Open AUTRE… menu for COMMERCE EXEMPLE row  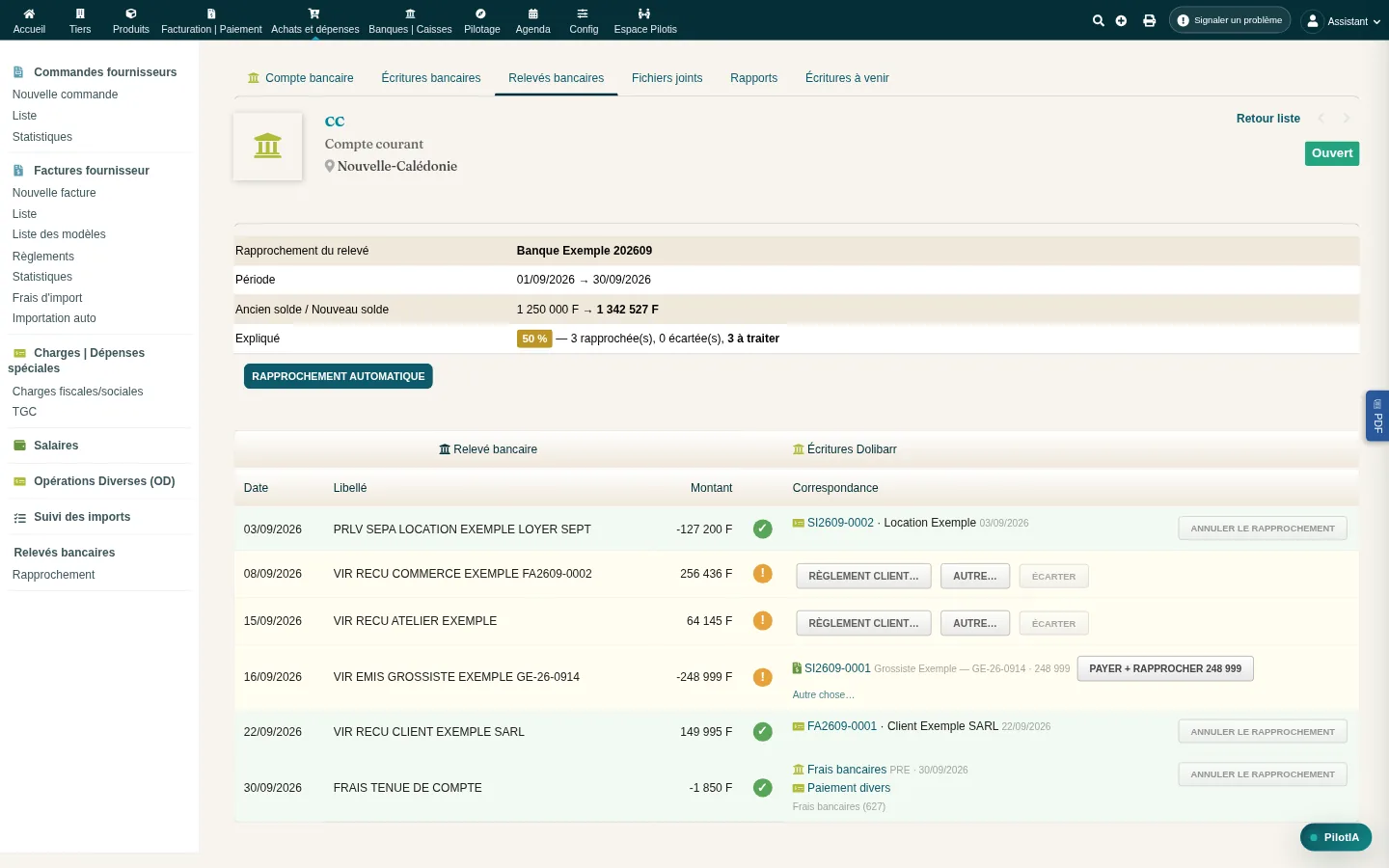(974, 576)
